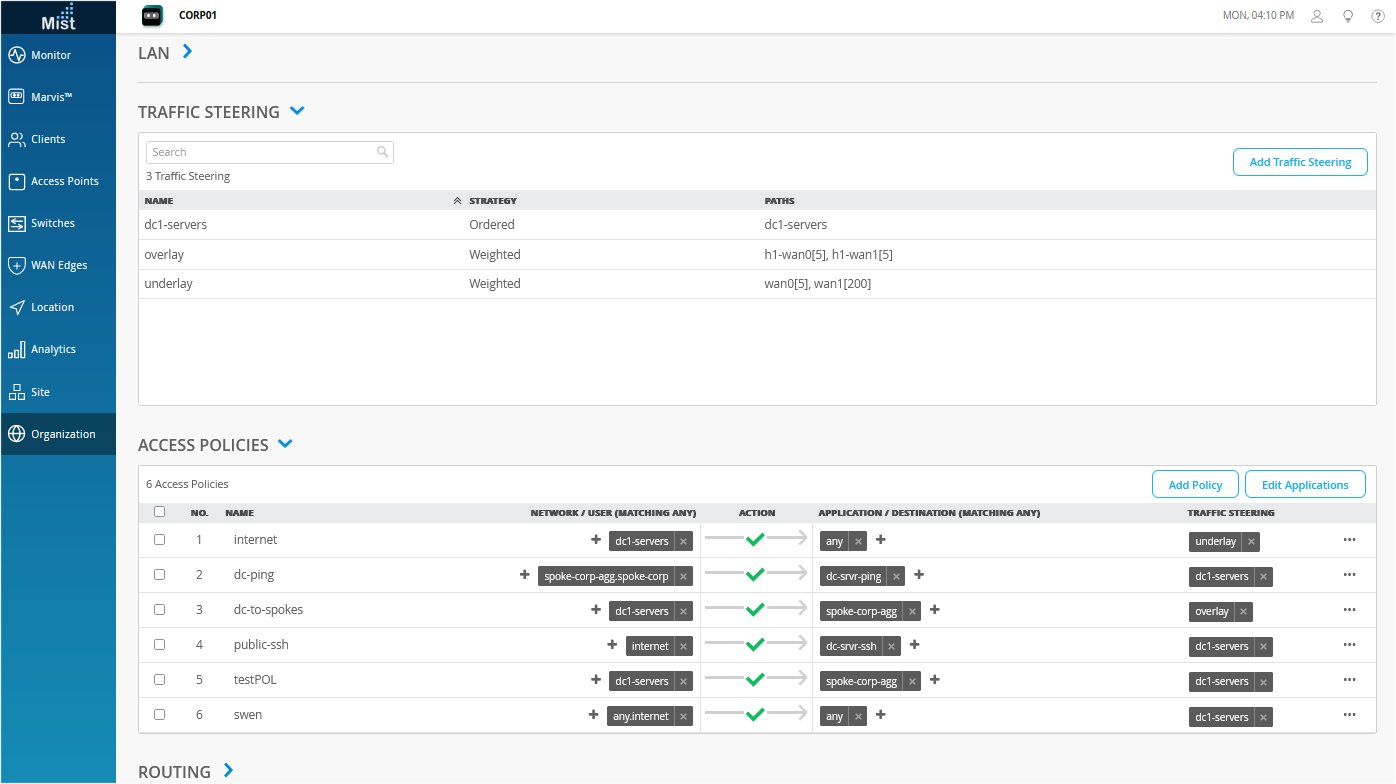Click the user account icon in header
The width and height of the screenshot is (1396, 784).
[x=1317, y=16]
